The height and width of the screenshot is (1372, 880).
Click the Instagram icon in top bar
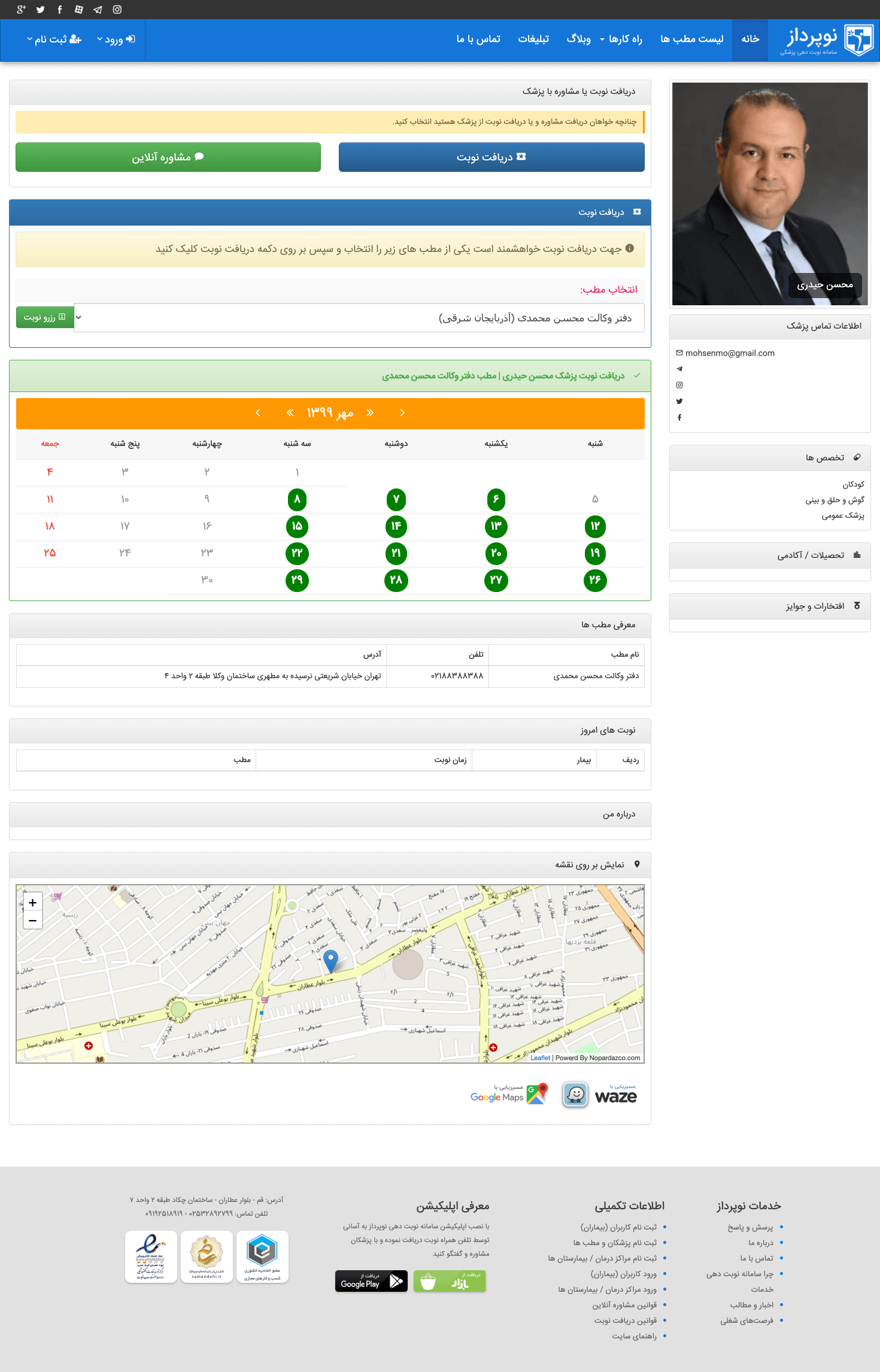[117, 10]
